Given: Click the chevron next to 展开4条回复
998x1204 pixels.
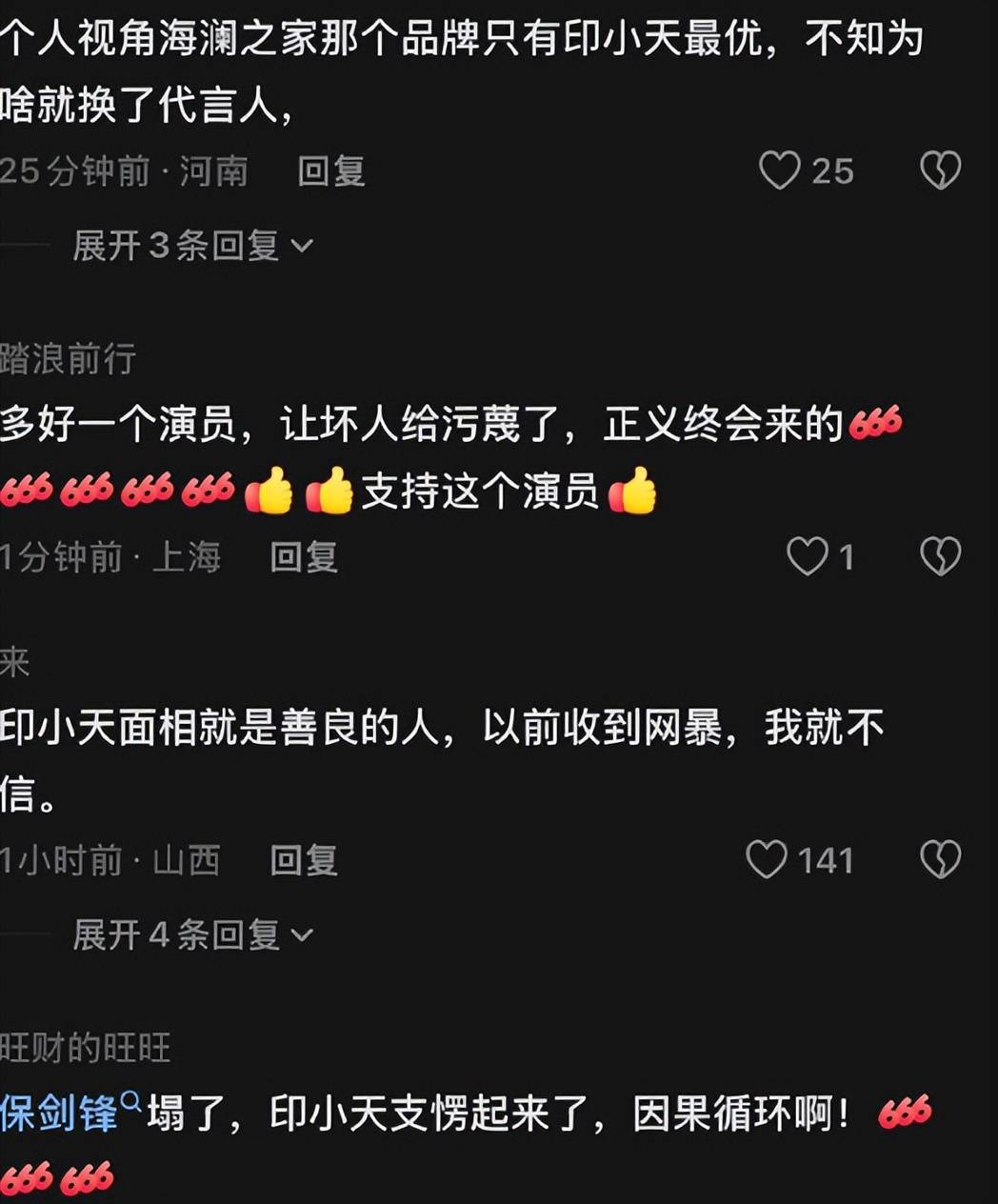Looking at the screenshot, I should (x=302, y=936).
